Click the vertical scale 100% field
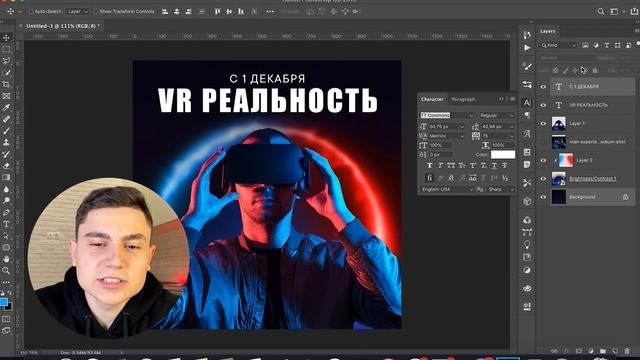Screen dimensions: 640x360 point(440,145)
